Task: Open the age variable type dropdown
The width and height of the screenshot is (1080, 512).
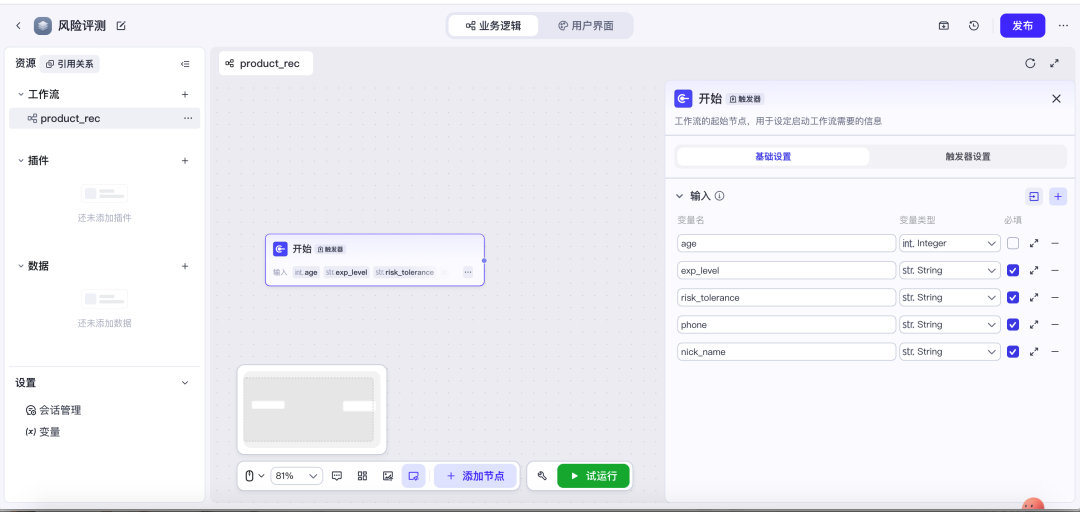Action: coord(950,243)
